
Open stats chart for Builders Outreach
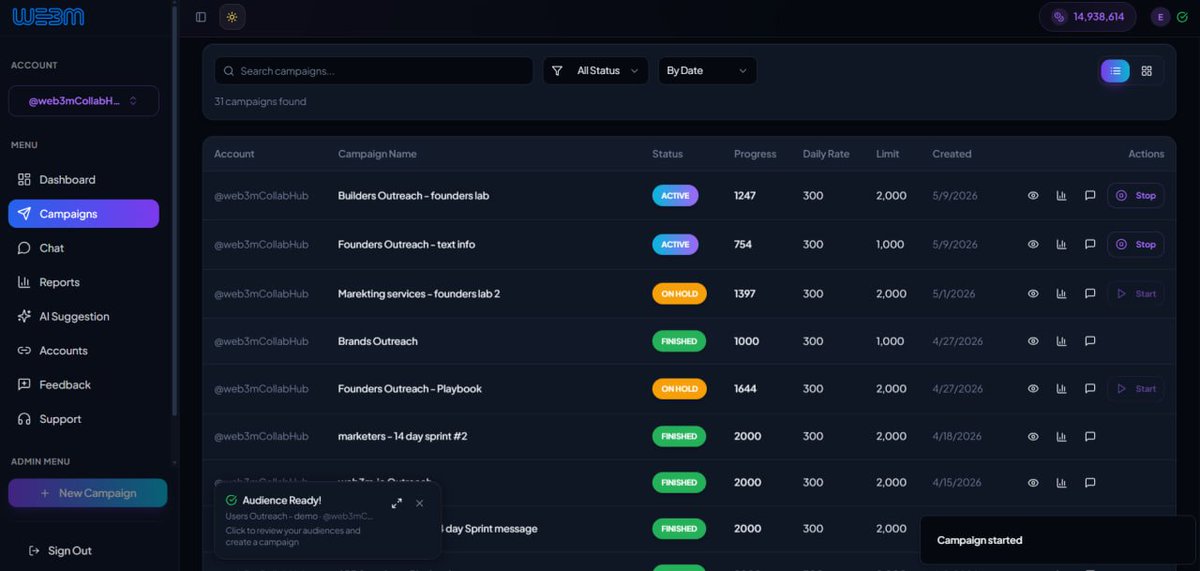(1061, 196)
